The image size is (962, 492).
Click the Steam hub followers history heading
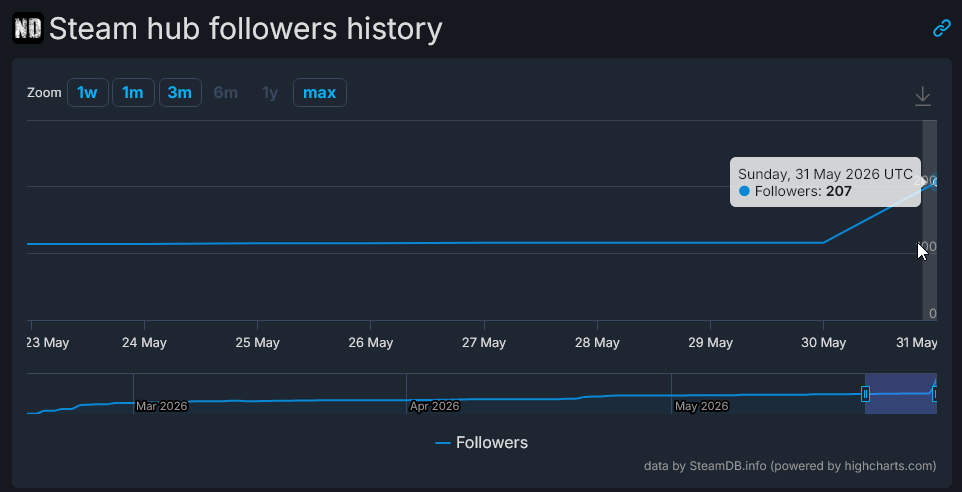tap(245, 28)
